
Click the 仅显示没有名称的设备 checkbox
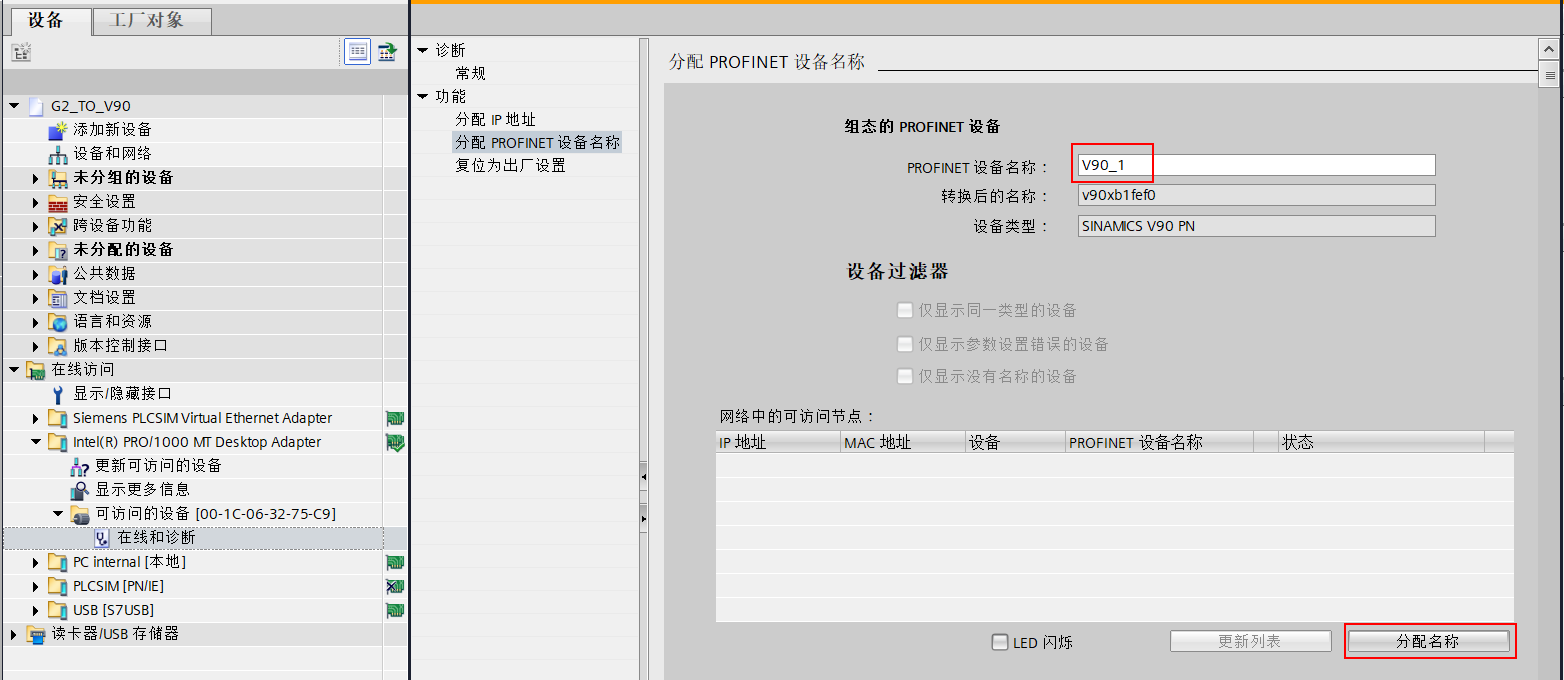(905, 376)
